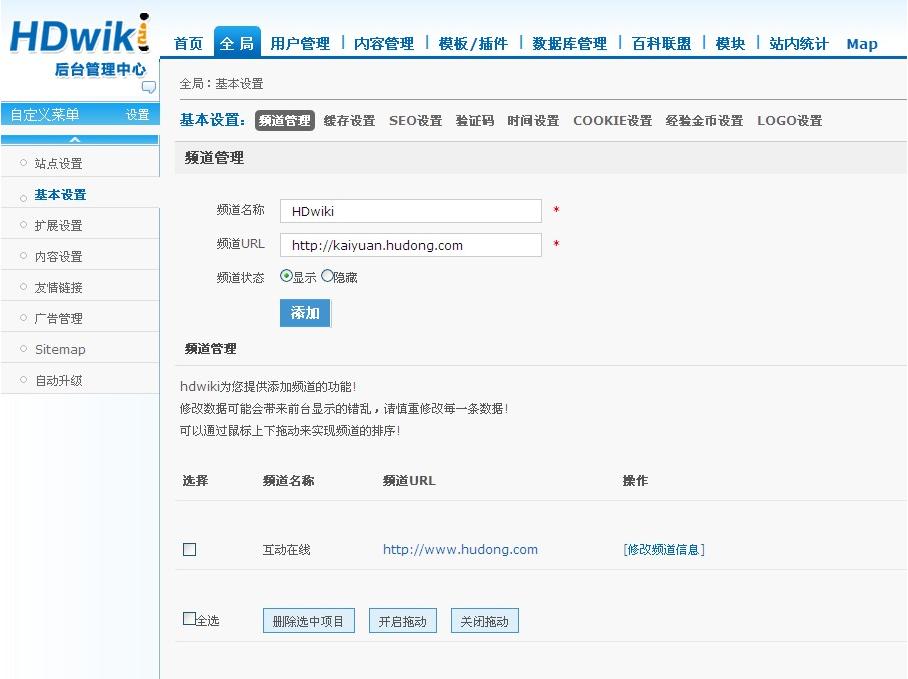
Task: Select 显示 radio button for channel status
Action: pyautogui.click(x=286, y=276)
